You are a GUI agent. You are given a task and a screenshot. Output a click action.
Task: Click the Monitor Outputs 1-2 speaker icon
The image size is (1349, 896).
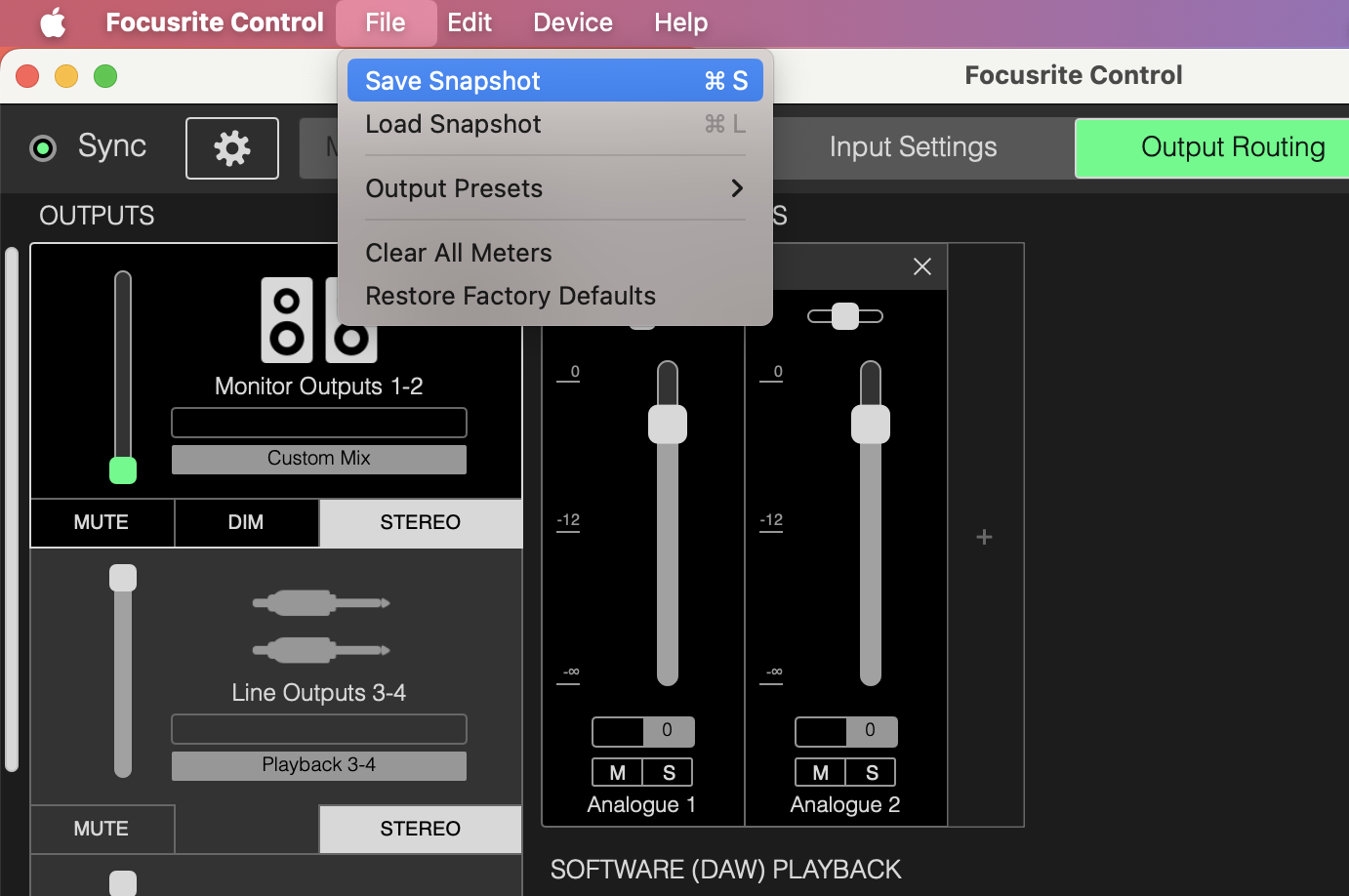click(319, 320)
